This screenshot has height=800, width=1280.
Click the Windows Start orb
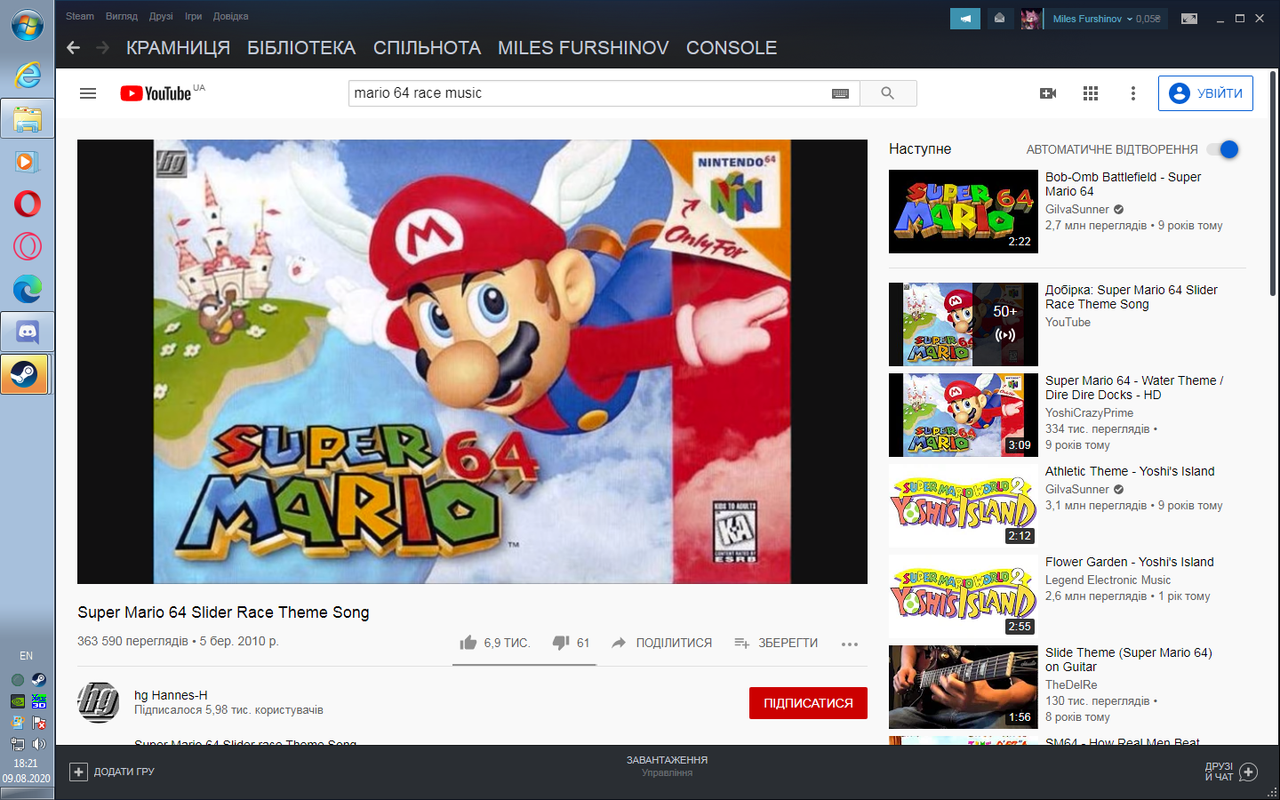27,25
